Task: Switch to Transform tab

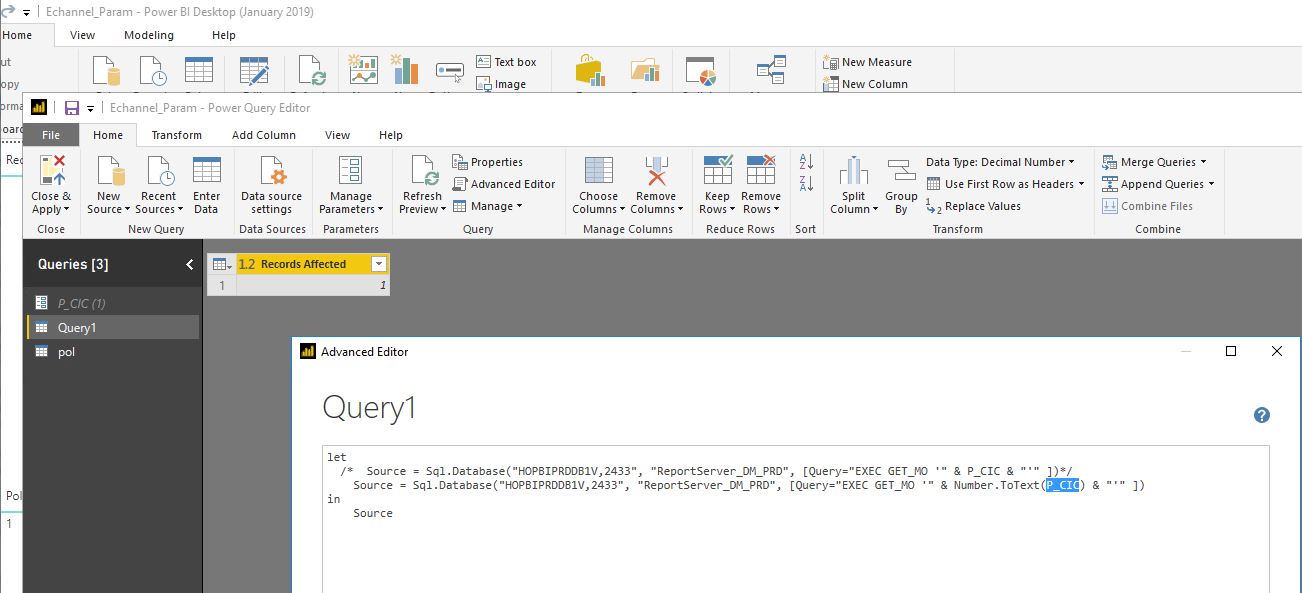Action: click(x=177, y=135)
